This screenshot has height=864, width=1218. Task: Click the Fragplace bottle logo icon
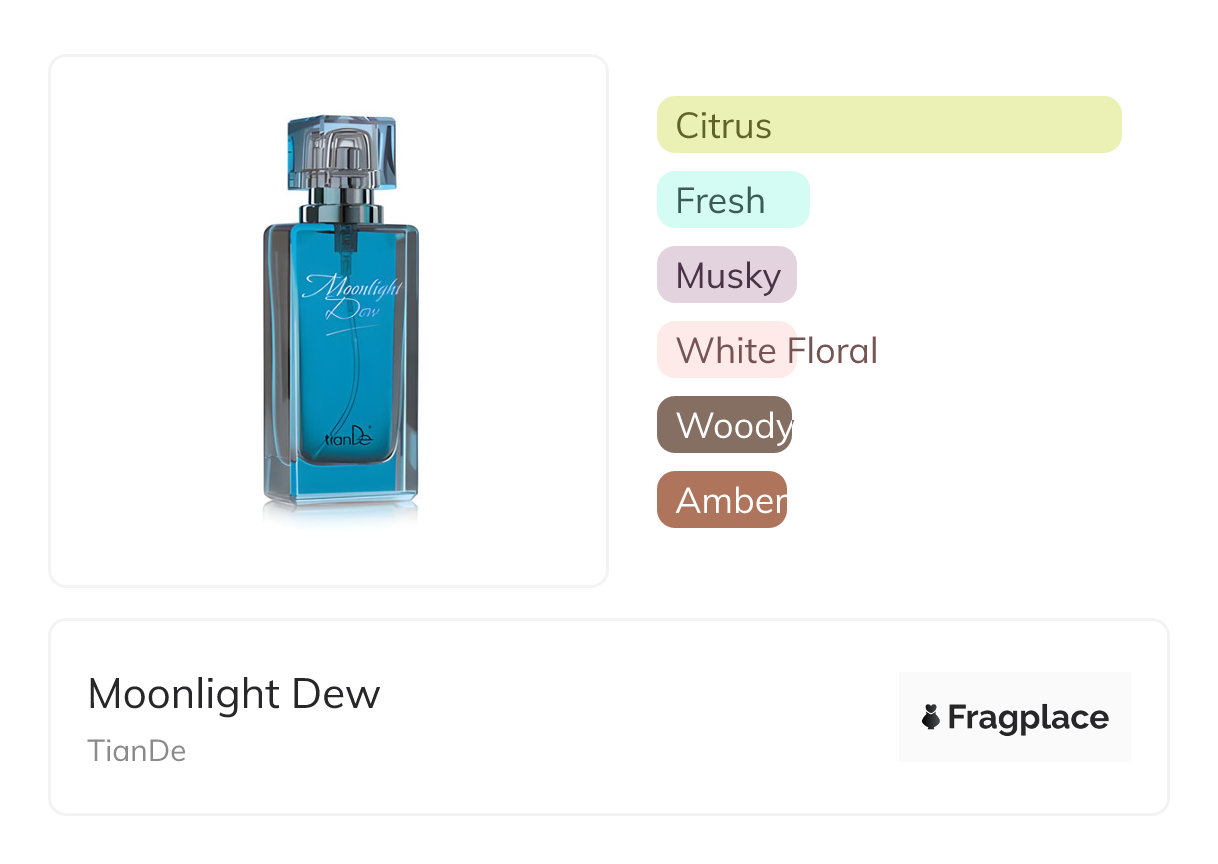click(x=931, y=717)
